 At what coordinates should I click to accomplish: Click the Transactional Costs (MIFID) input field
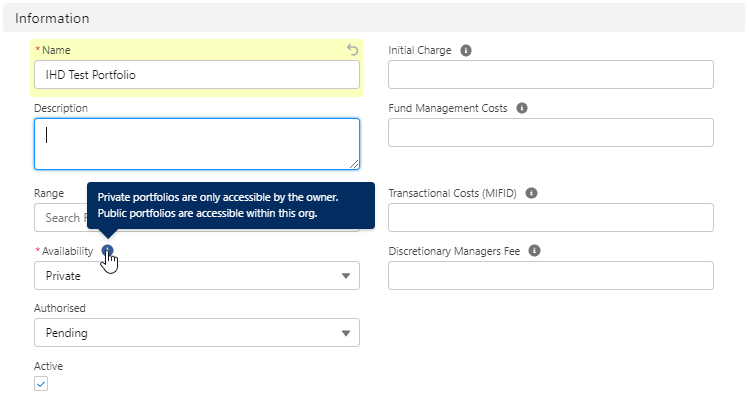550,218
